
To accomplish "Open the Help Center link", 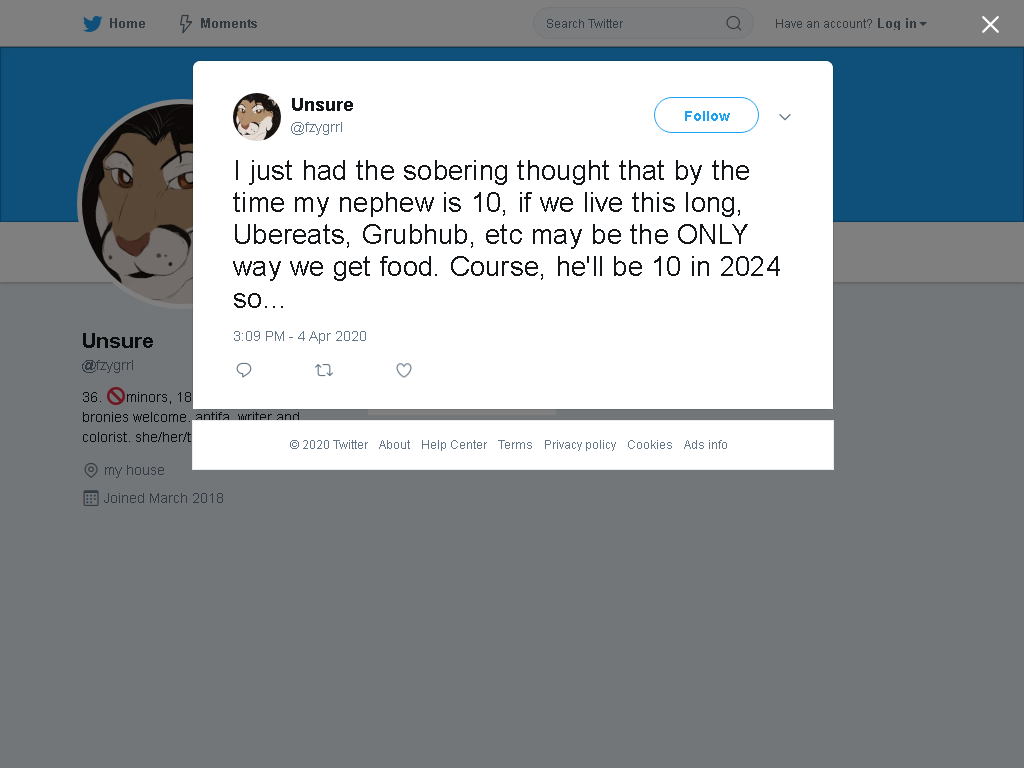I will 454,445.
